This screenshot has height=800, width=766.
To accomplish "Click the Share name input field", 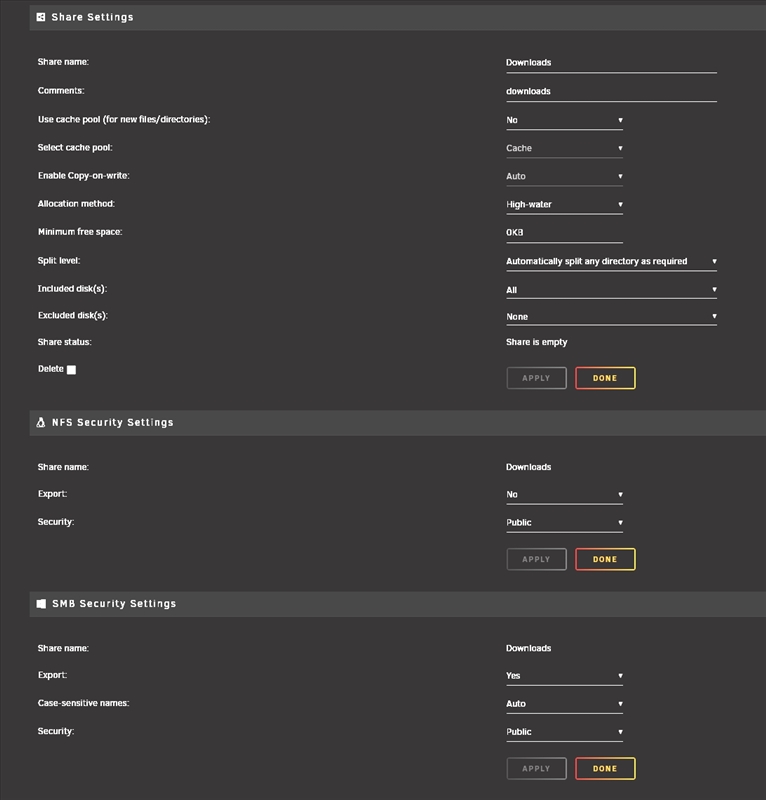I will [x=611, y=62].
